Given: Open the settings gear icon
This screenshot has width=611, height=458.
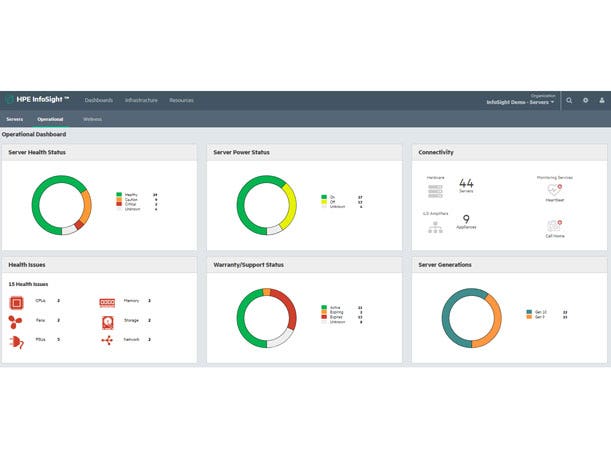Looking at the screenshot, I should pyautogui.click(x=586, y=100).
